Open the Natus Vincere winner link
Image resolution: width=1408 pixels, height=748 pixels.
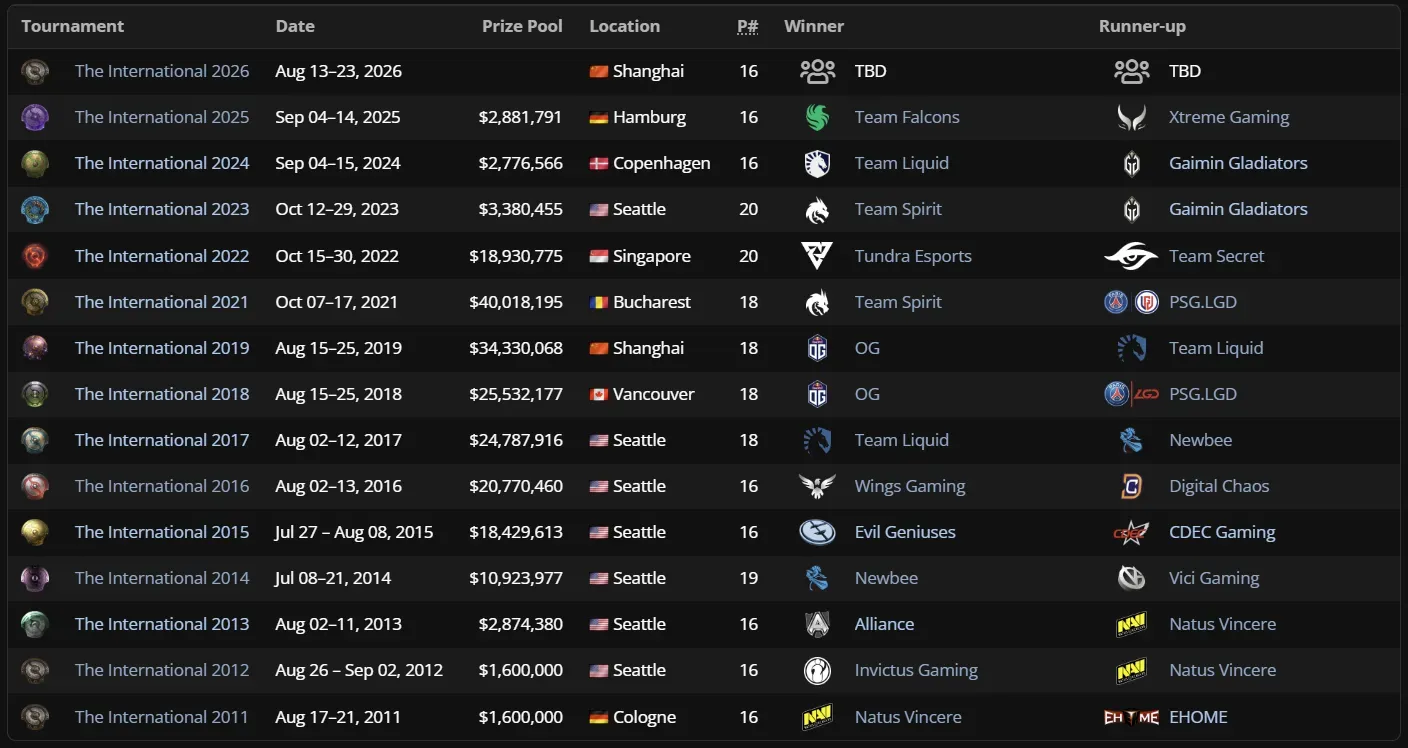point(908,717)
